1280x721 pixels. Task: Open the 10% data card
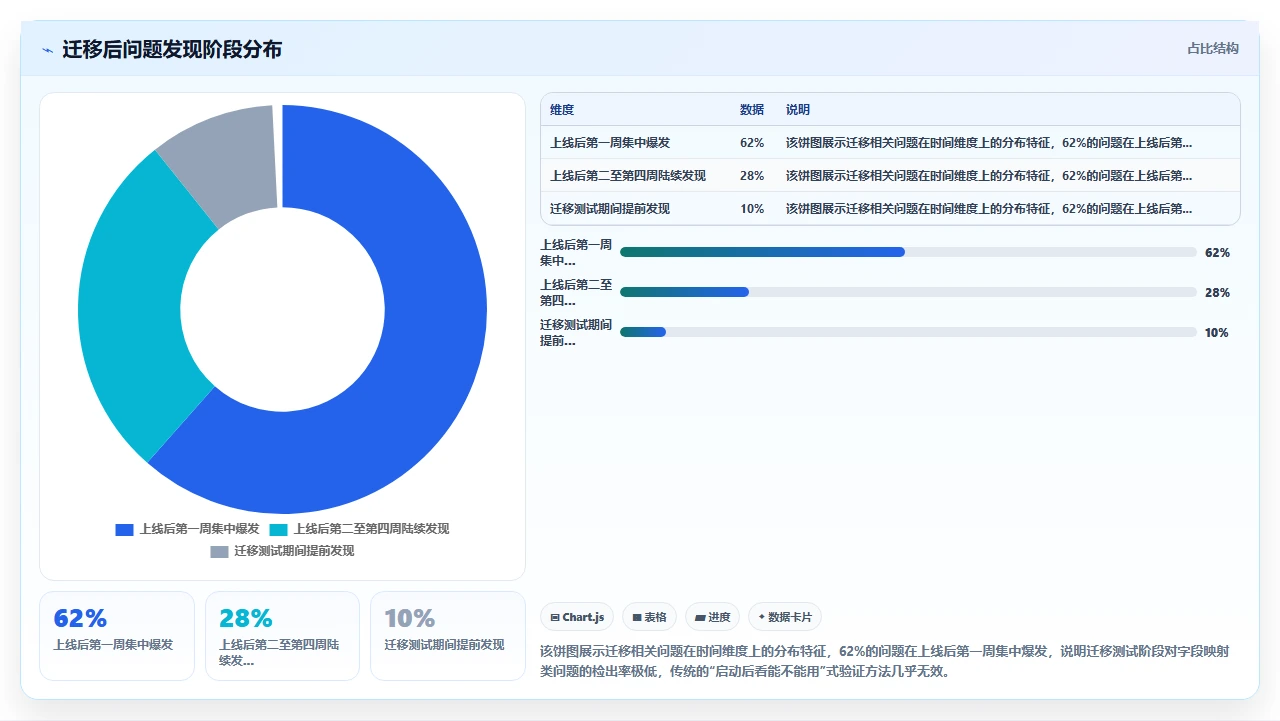click(x=447, y=636)
